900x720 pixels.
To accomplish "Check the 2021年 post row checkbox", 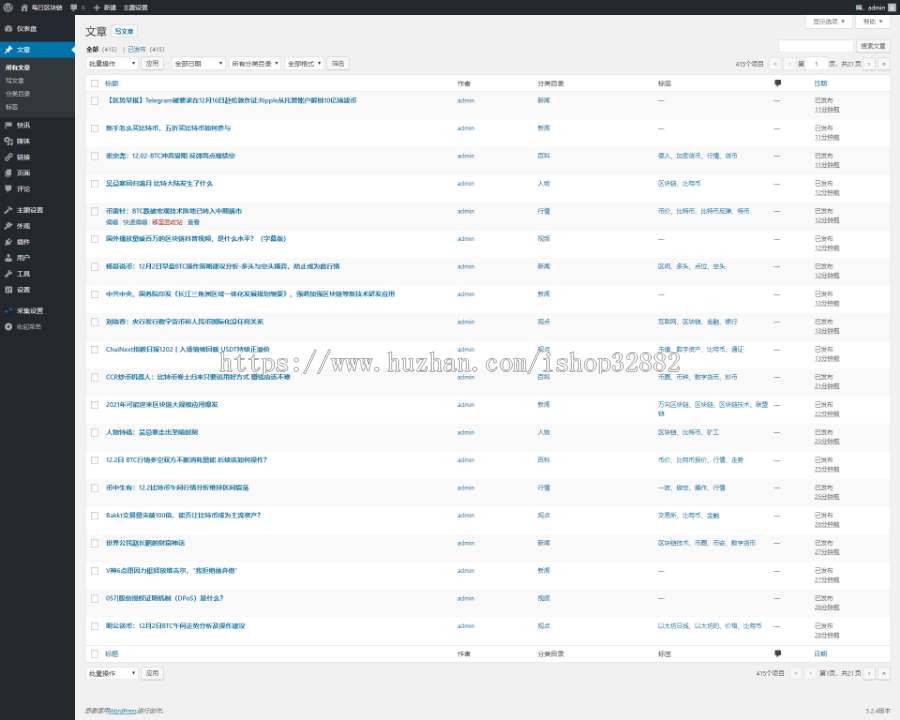I will (x=95, y=405).
